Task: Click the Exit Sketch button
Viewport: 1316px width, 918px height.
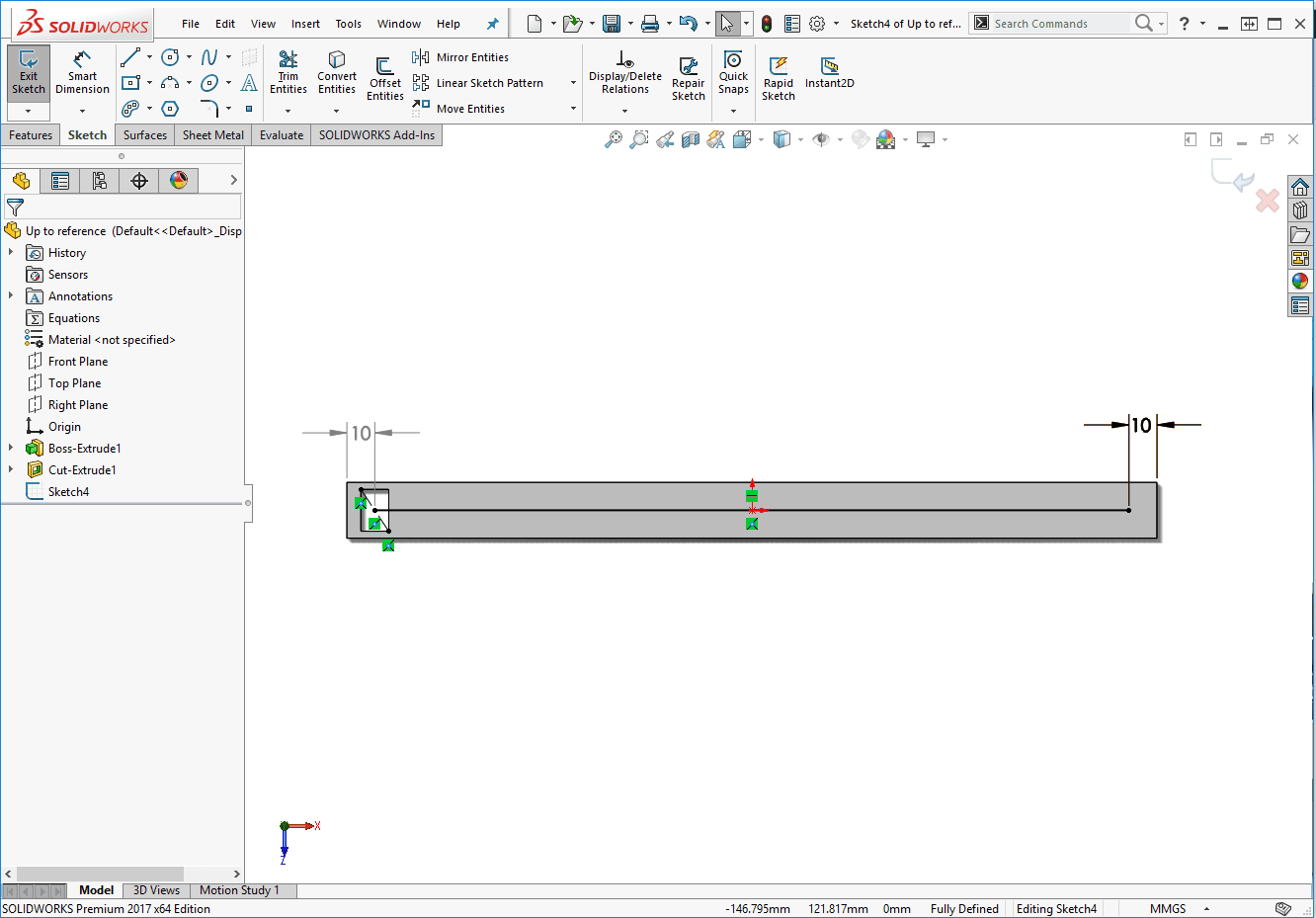Action: tap(29, 72)
